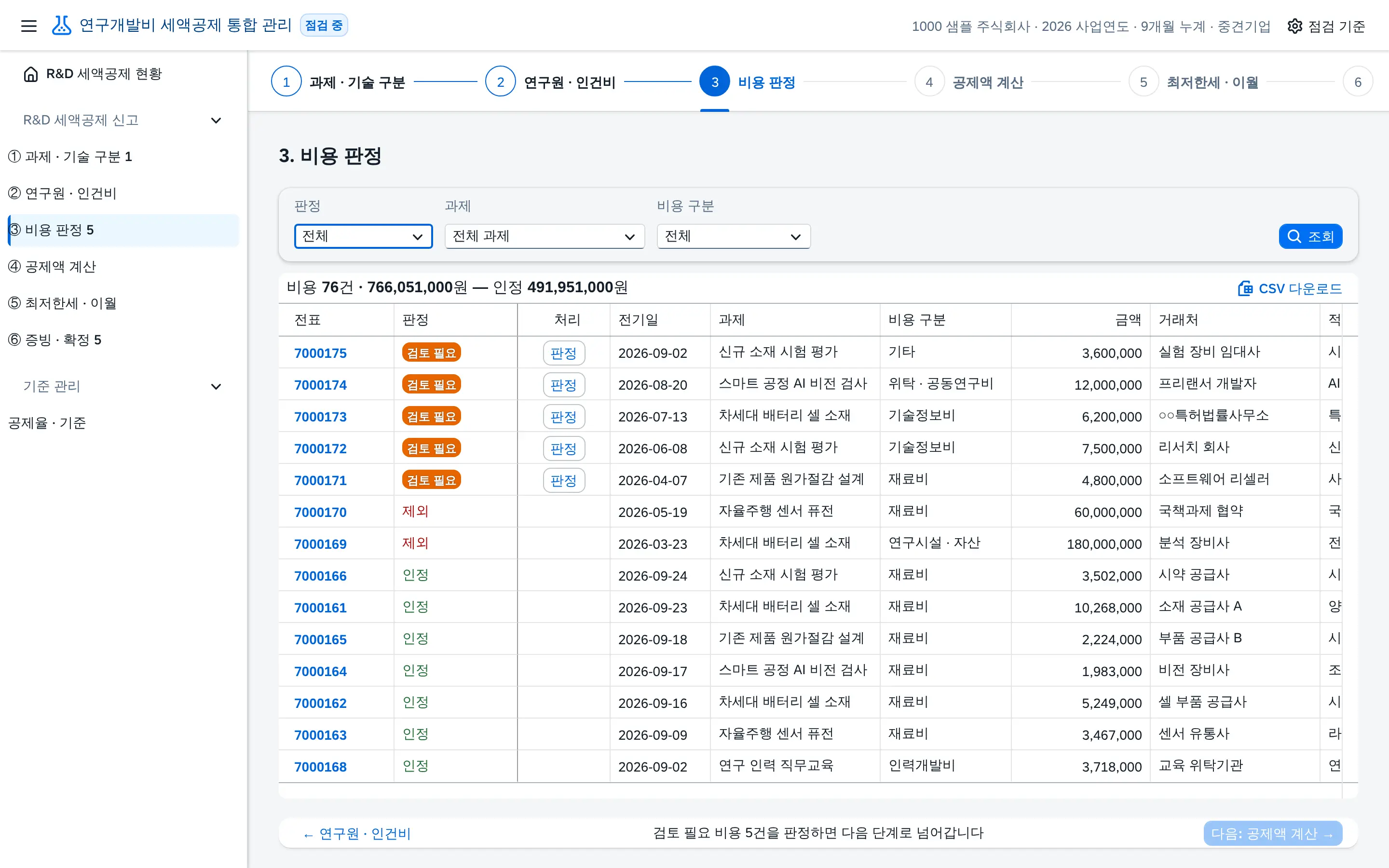Click 다음: 공제액 계산 → button
The height and width of the screenshot is (868, 1389).
1272,834
